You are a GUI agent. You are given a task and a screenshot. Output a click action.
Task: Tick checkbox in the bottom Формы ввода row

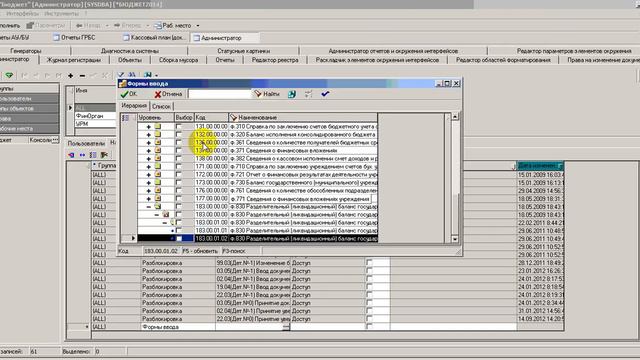(369, 327)
